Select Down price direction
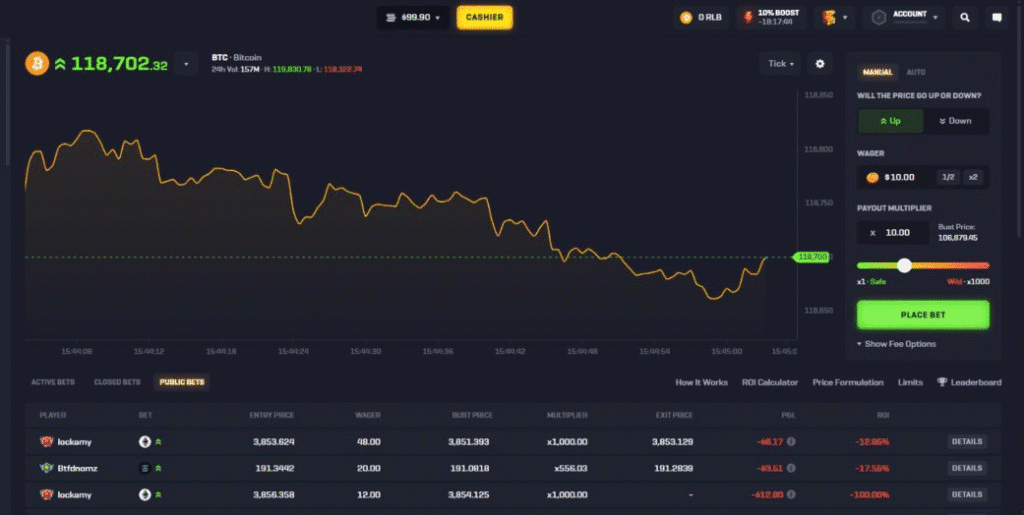1024x515 pixels. (x=954, y=121)
